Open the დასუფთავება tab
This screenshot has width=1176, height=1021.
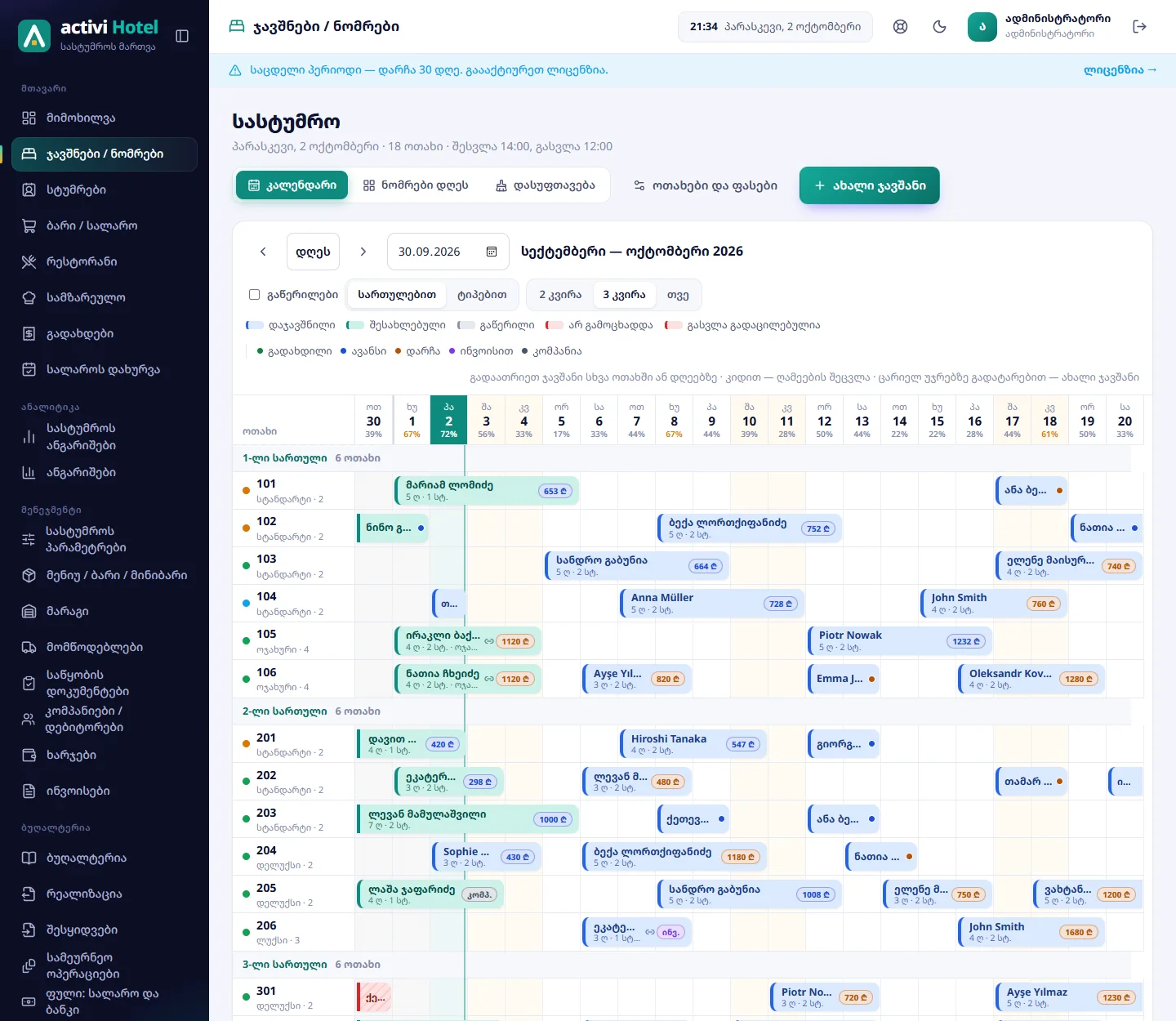pyautogui.click(x=546, y=185)
